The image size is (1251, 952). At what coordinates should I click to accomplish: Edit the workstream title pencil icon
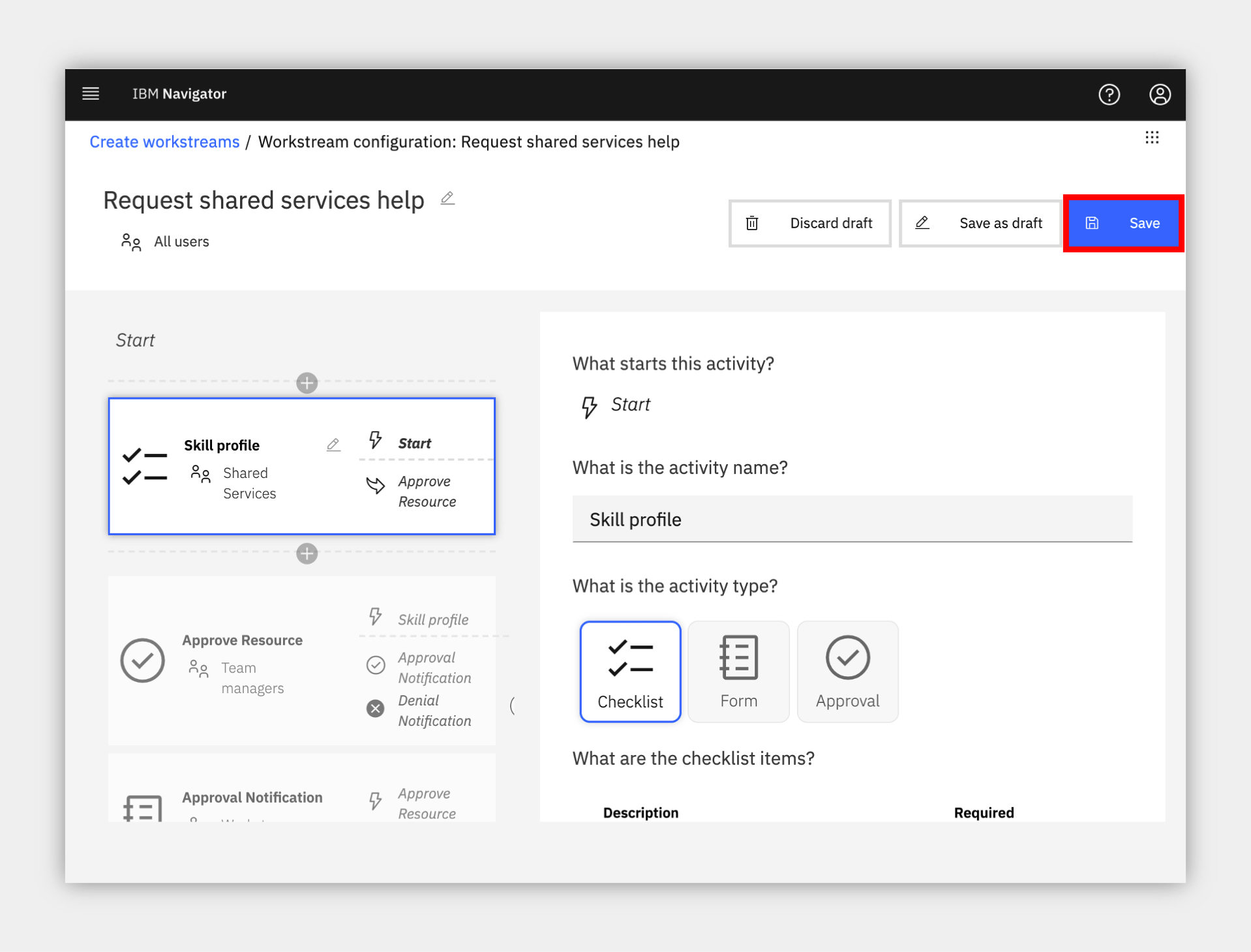(x=447, y=198)
